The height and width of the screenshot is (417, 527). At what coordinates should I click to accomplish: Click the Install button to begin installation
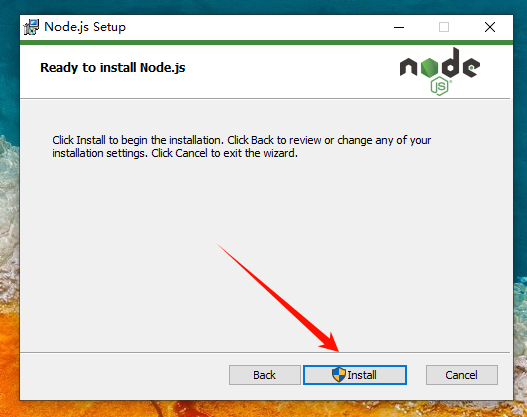355,375
